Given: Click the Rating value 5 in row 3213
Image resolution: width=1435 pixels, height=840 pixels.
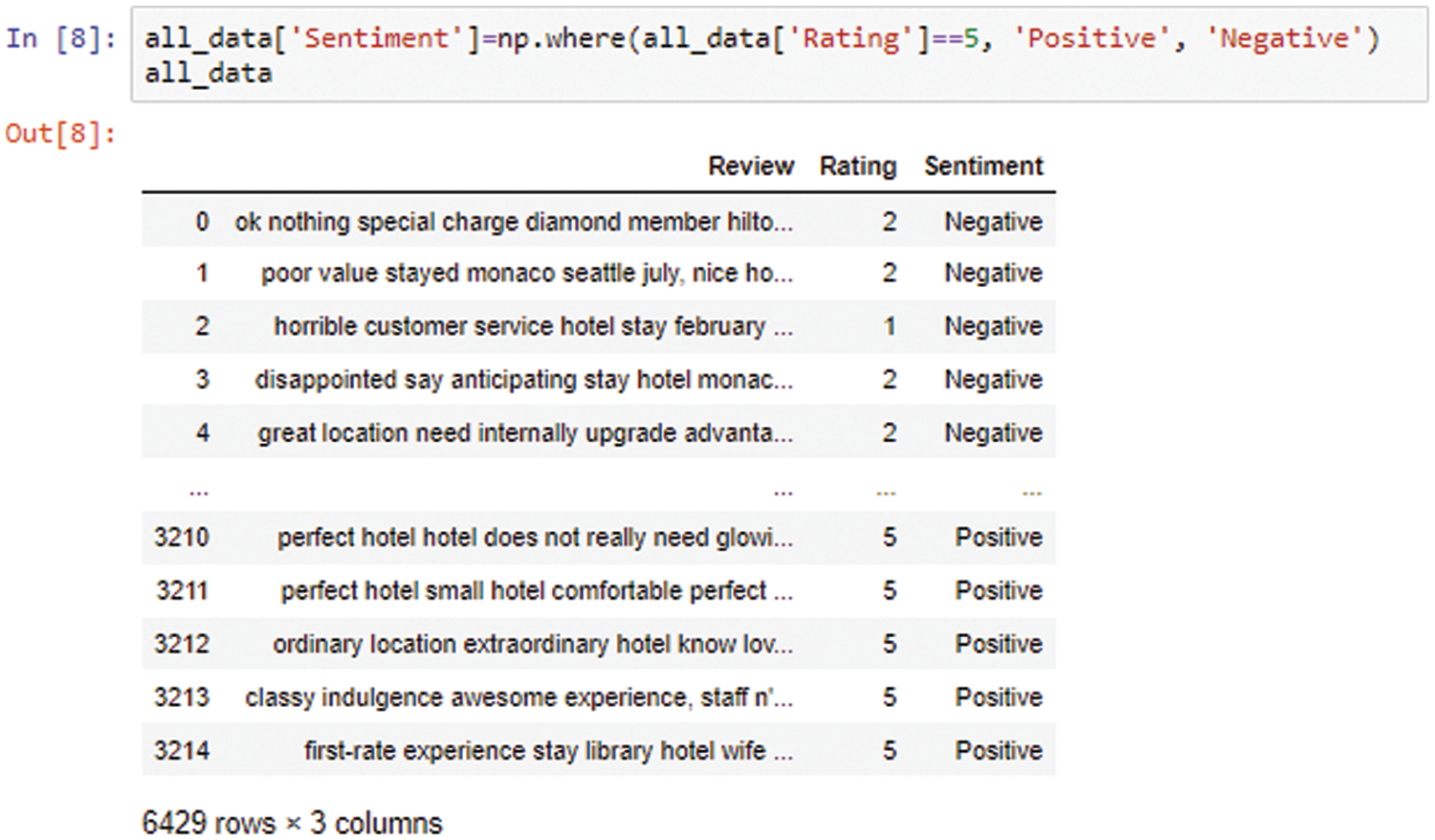Looking at the screenshot, I should [x=889, y=696].
